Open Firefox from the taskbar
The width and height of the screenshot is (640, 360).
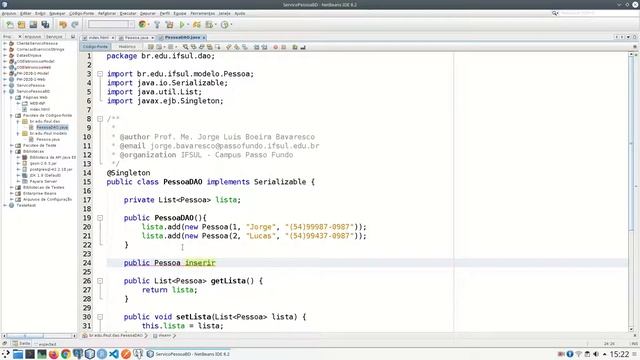[53, 354]
